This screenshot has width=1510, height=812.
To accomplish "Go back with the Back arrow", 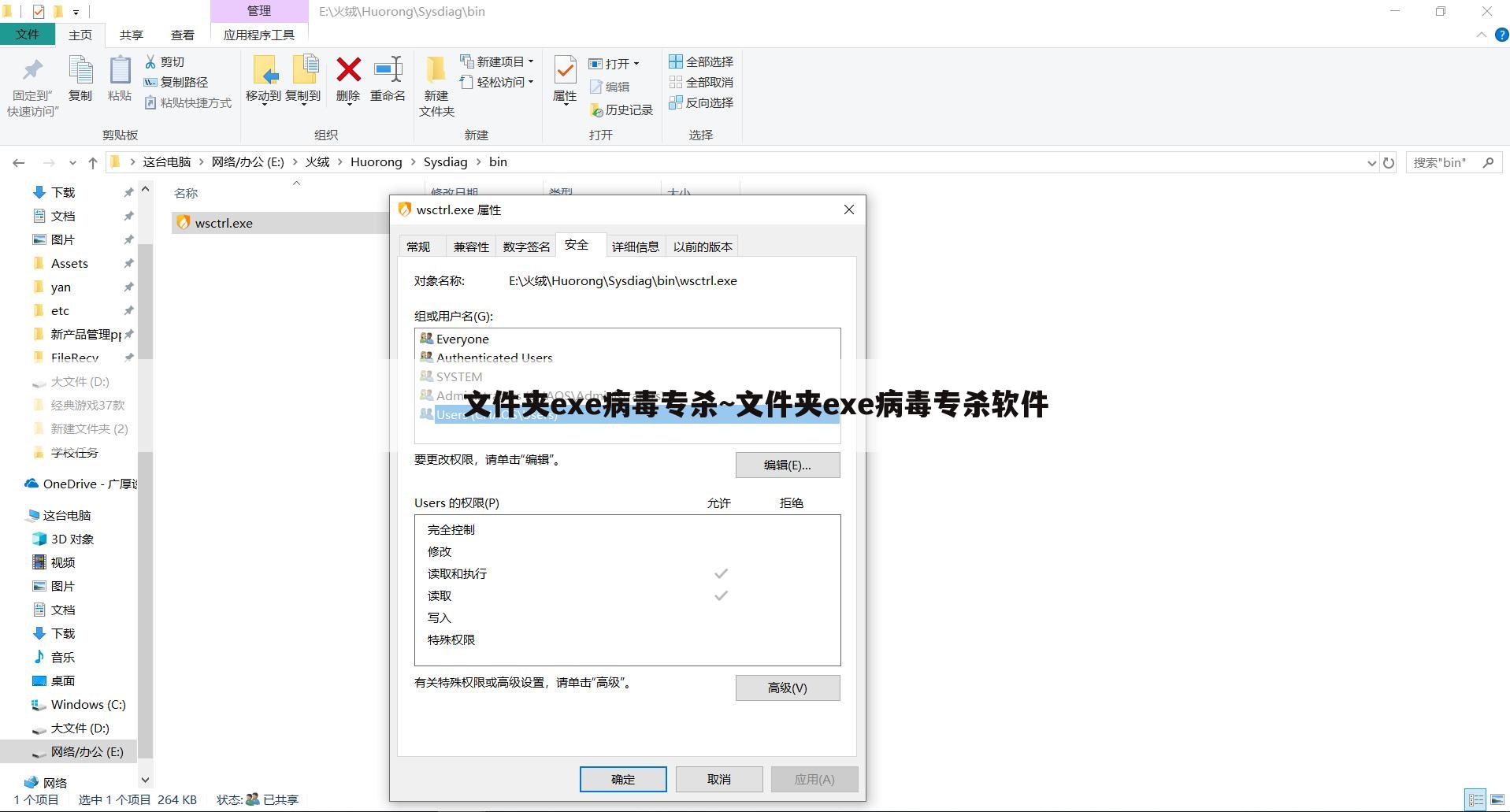I will tap(19, 163).
